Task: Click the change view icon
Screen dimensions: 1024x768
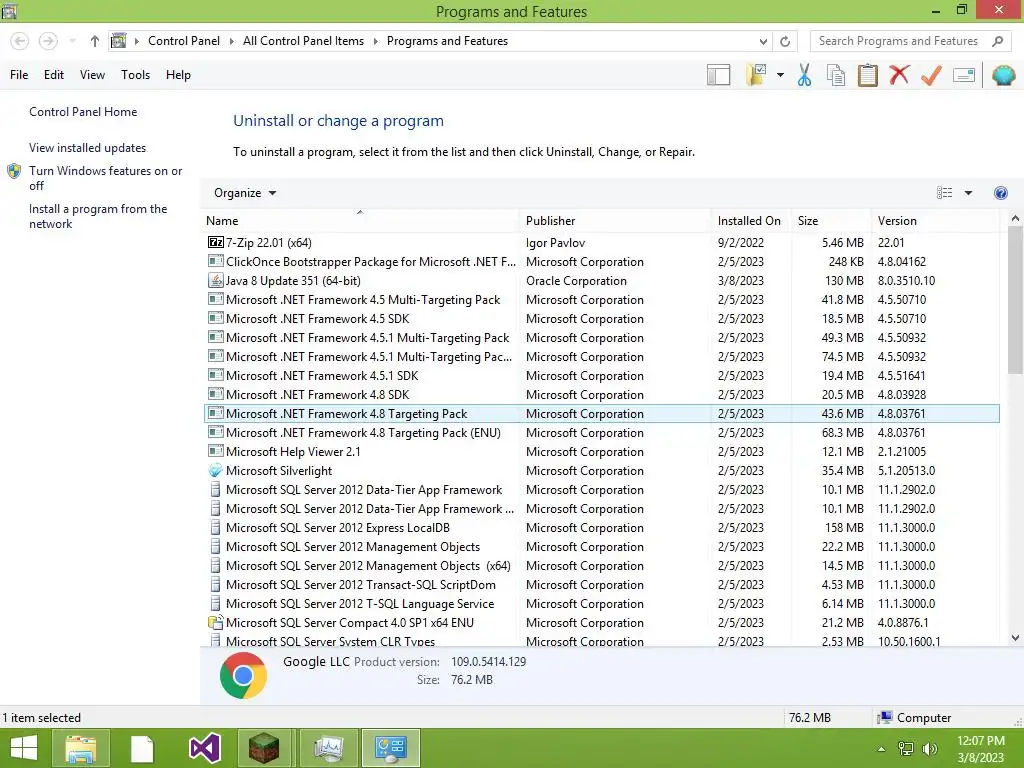Action: [x=944, y=193]
